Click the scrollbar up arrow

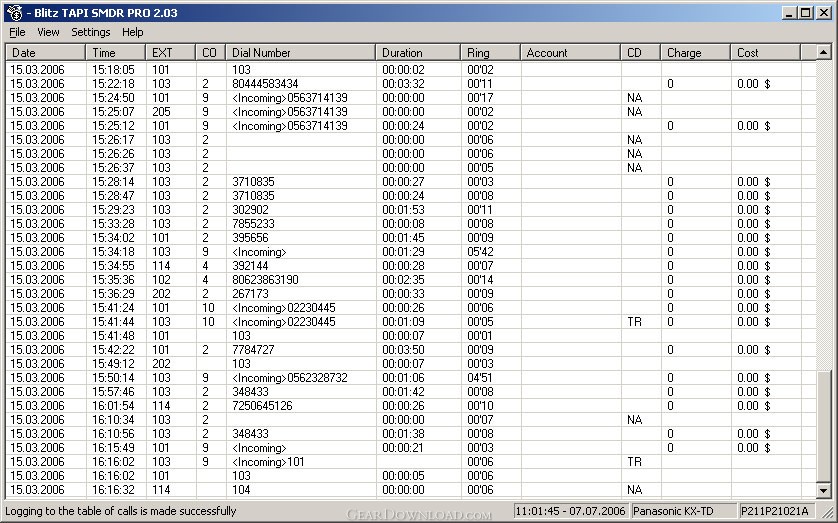point(824,52)
